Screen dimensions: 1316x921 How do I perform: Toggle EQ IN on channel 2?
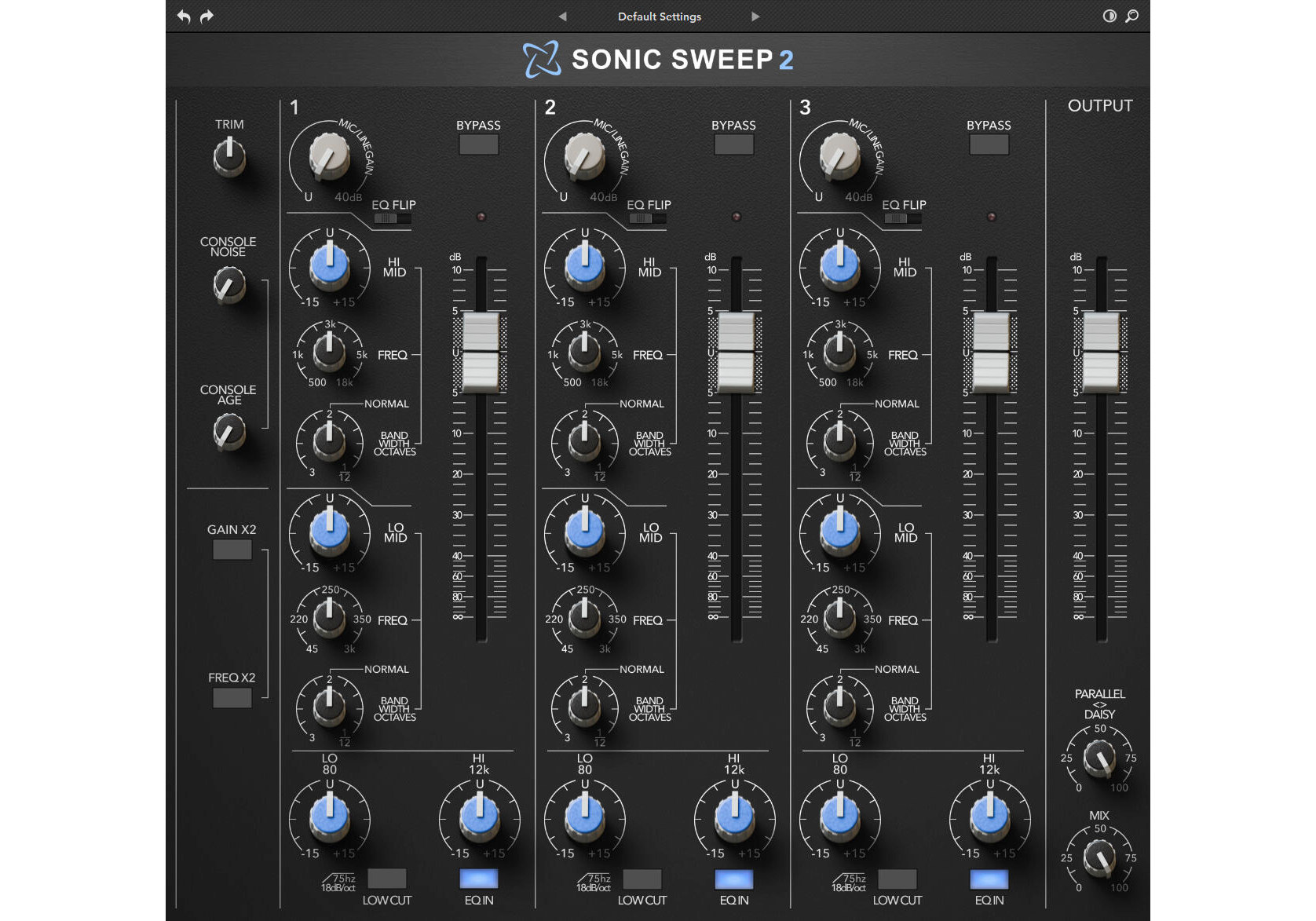(x=734, y=879)
